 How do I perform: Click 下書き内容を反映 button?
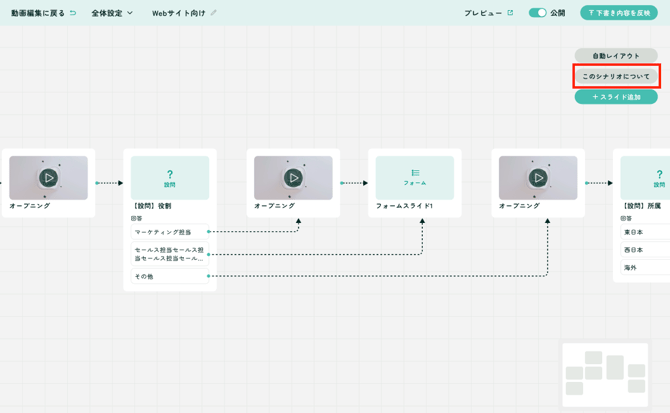[618, 13]
